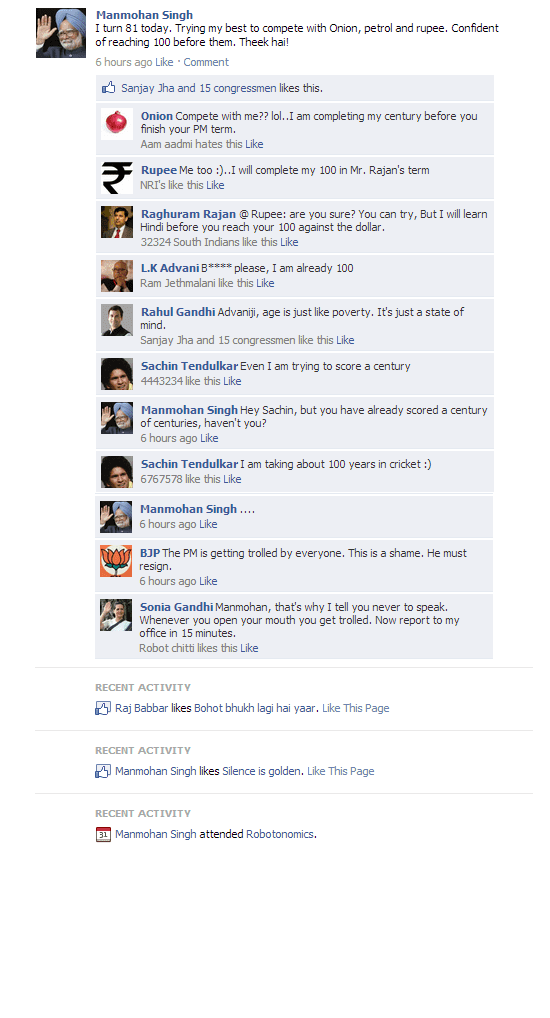This screenshot has height=1018, width=550.
Task: Click the Rupee symbol avatar
Action: coord(117,178)
